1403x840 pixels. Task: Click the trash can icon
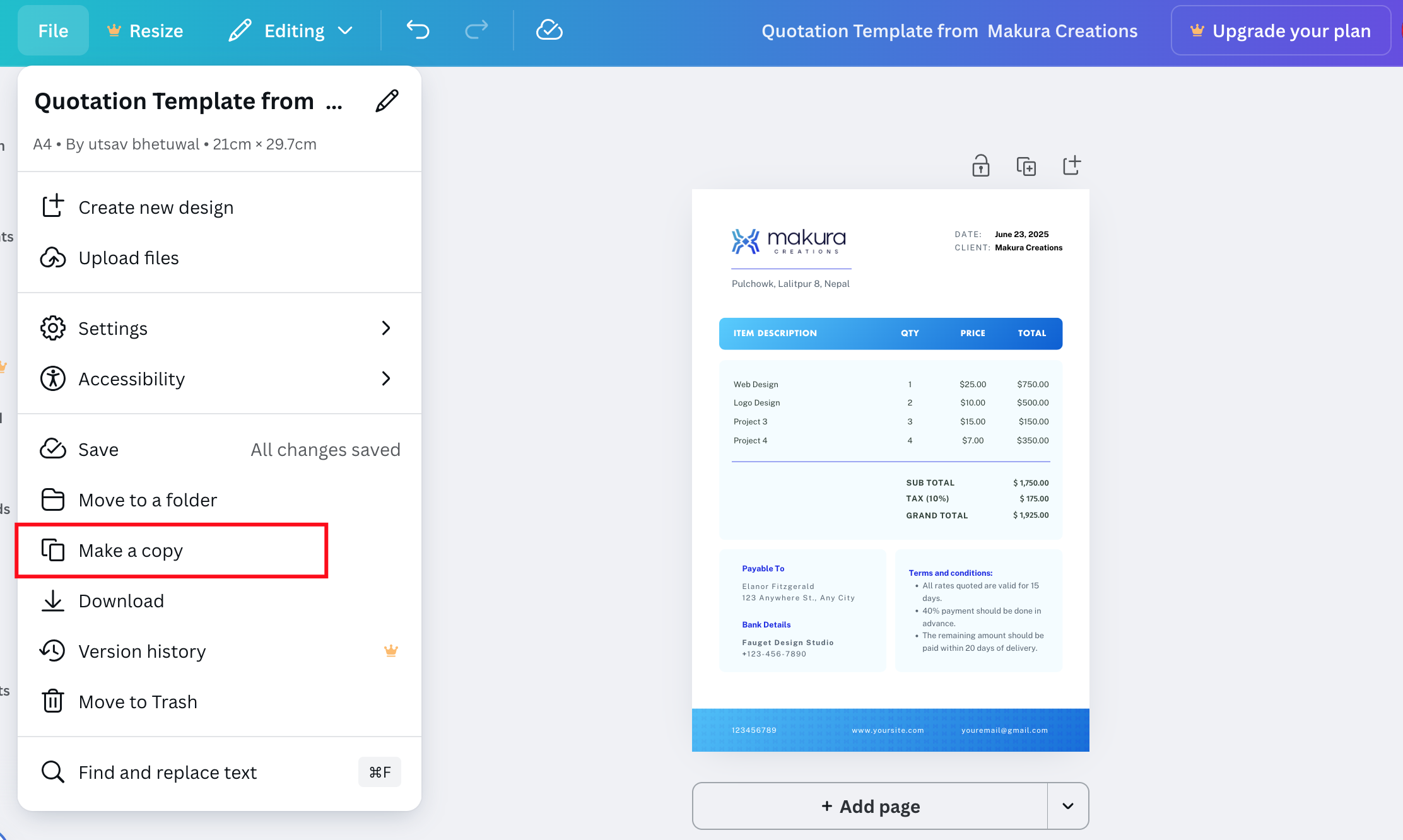click(x=53, y=701)
